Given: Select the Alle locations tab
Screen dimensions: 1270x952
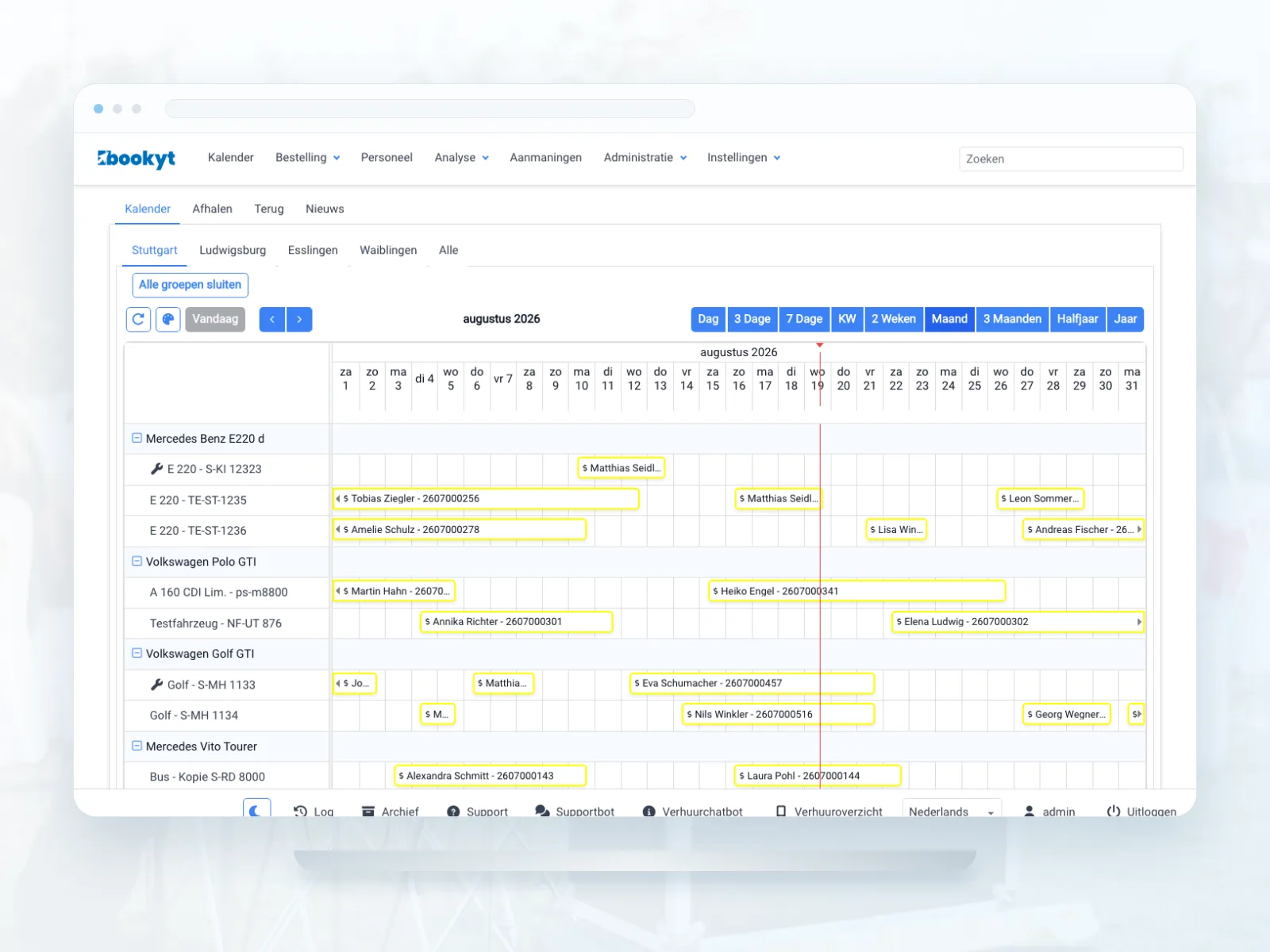Looking at the screenshot, I should (448, 250).
